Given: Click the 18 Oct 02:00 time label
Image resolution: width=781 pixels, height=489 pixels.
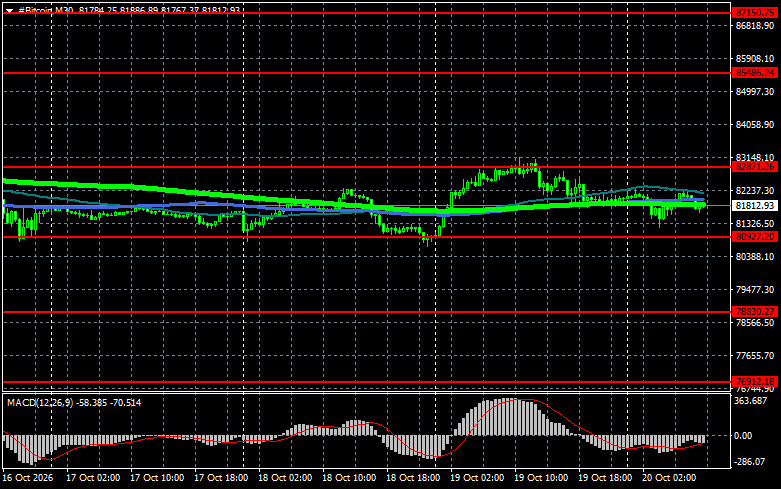Looking at the screenshot, I should (285, 478).
